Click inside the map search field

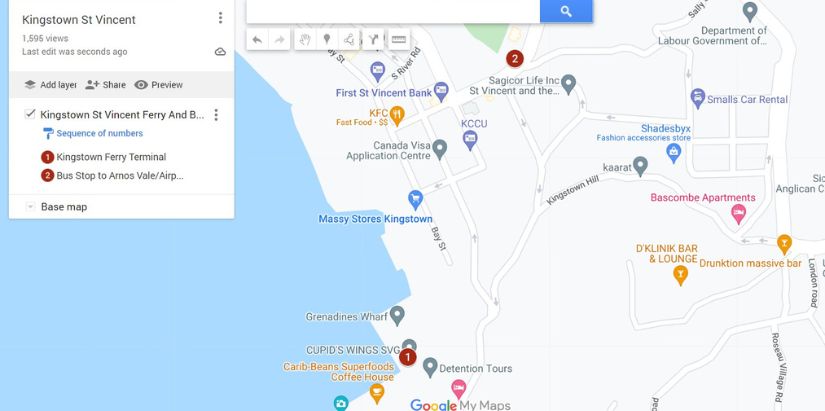click(x=393, y=11)
